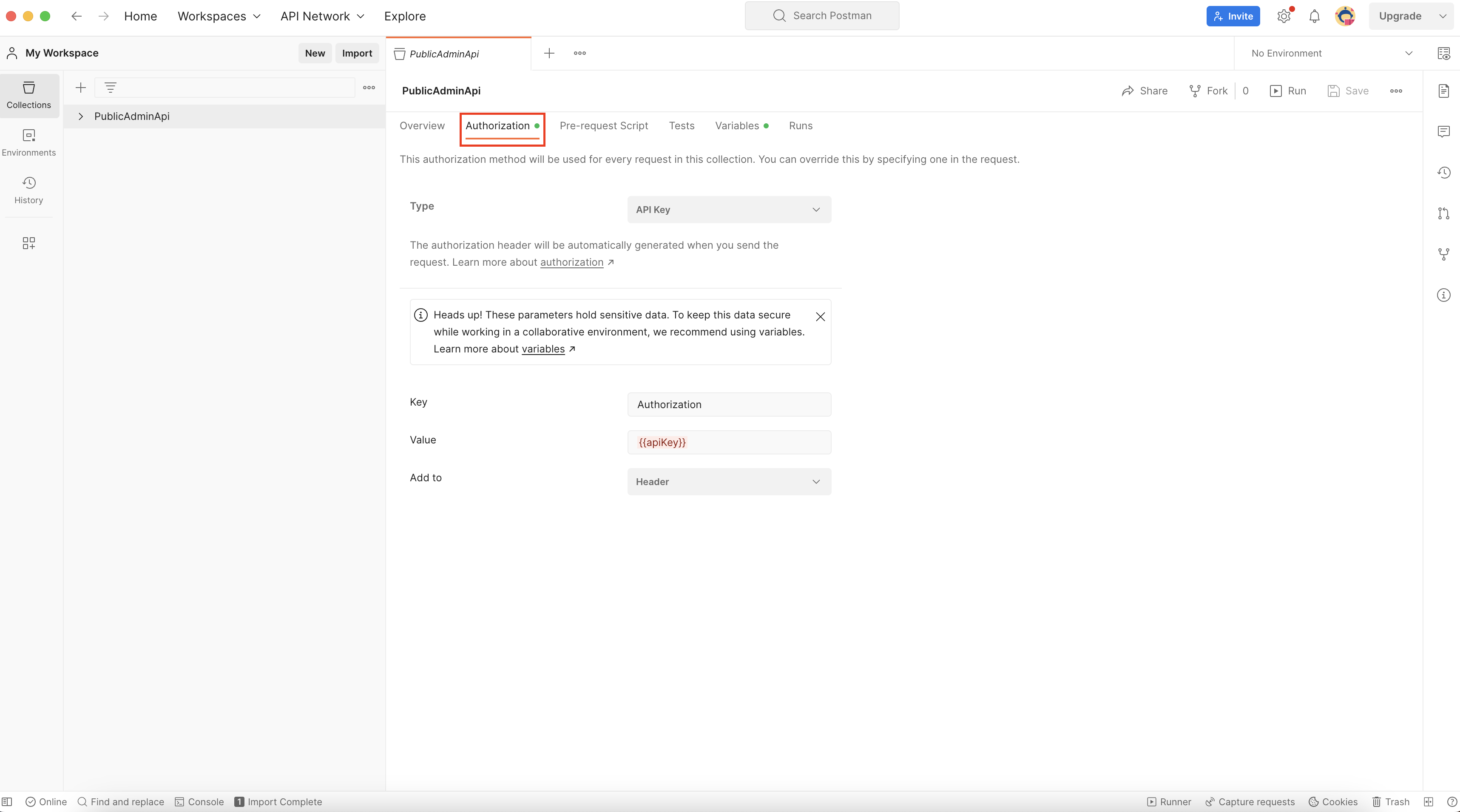Open the settings gear icon
This screenshot has height=812, width=1460.
tap(1284, 16)
